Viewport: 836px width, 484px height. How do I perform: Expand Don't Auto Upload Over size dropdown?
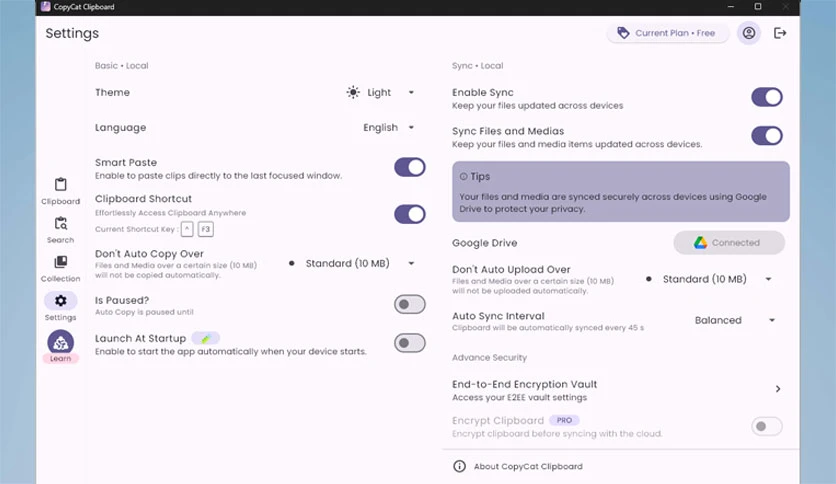pos(709,279)
